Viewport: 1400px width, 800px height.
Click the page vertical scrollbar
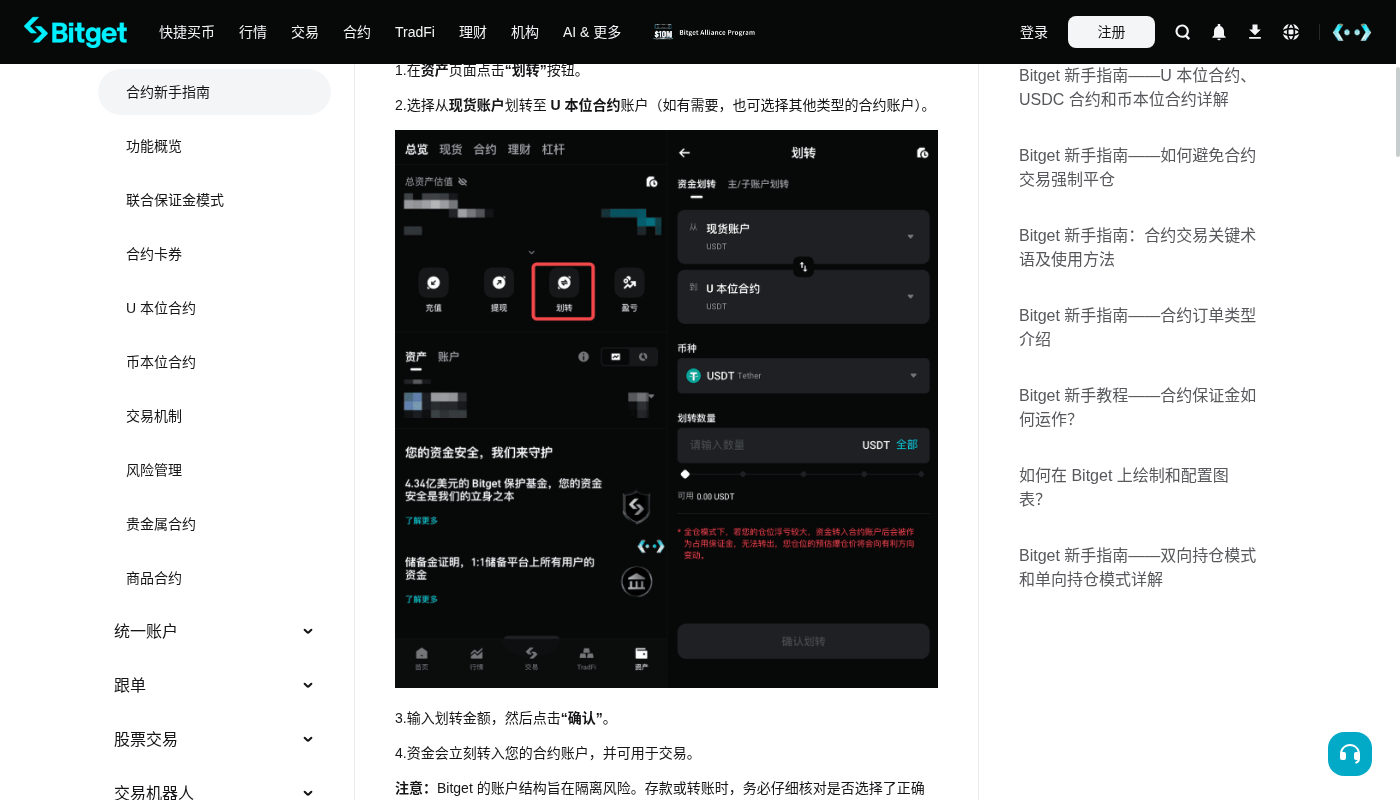pos(1396,110)
